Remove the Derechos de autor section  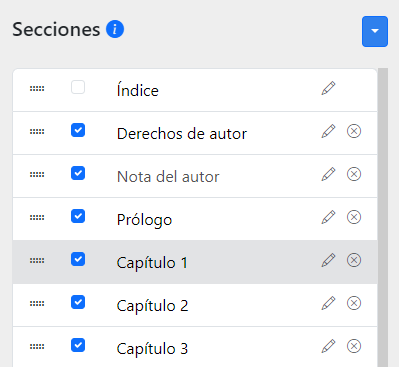[x=354, y=131]
